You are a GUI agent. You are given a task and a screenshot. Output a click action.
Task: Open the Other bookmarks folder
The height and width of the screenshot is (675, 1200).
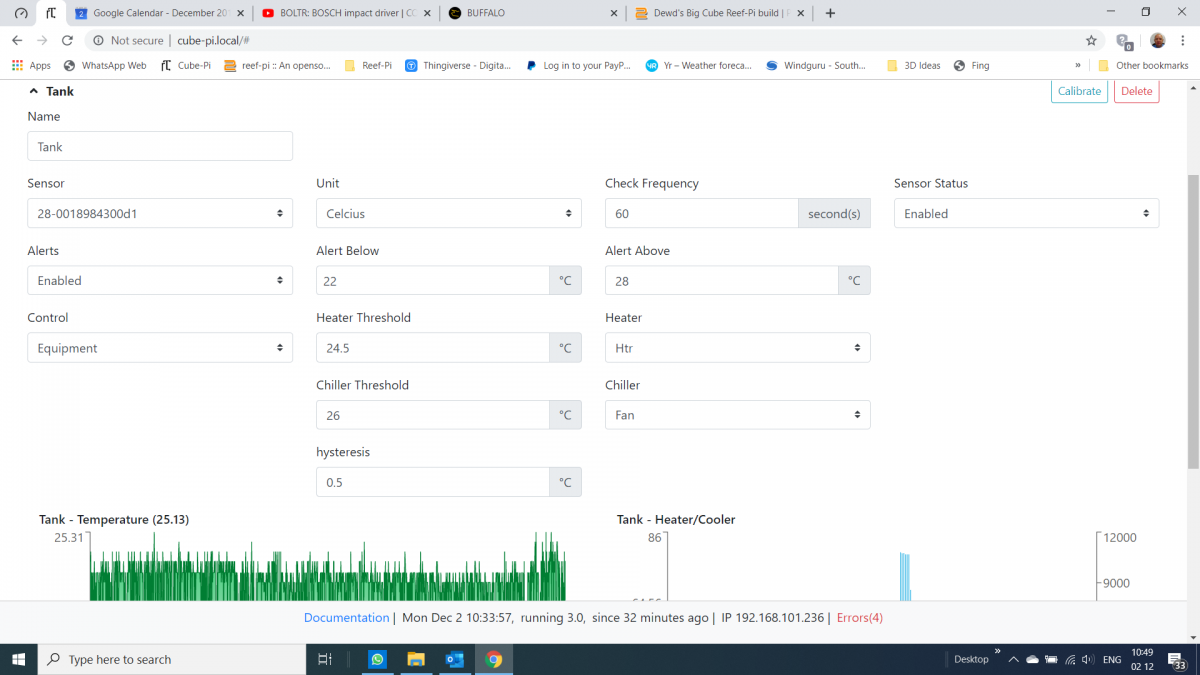pyautogui.click(x=1143, y=65)
